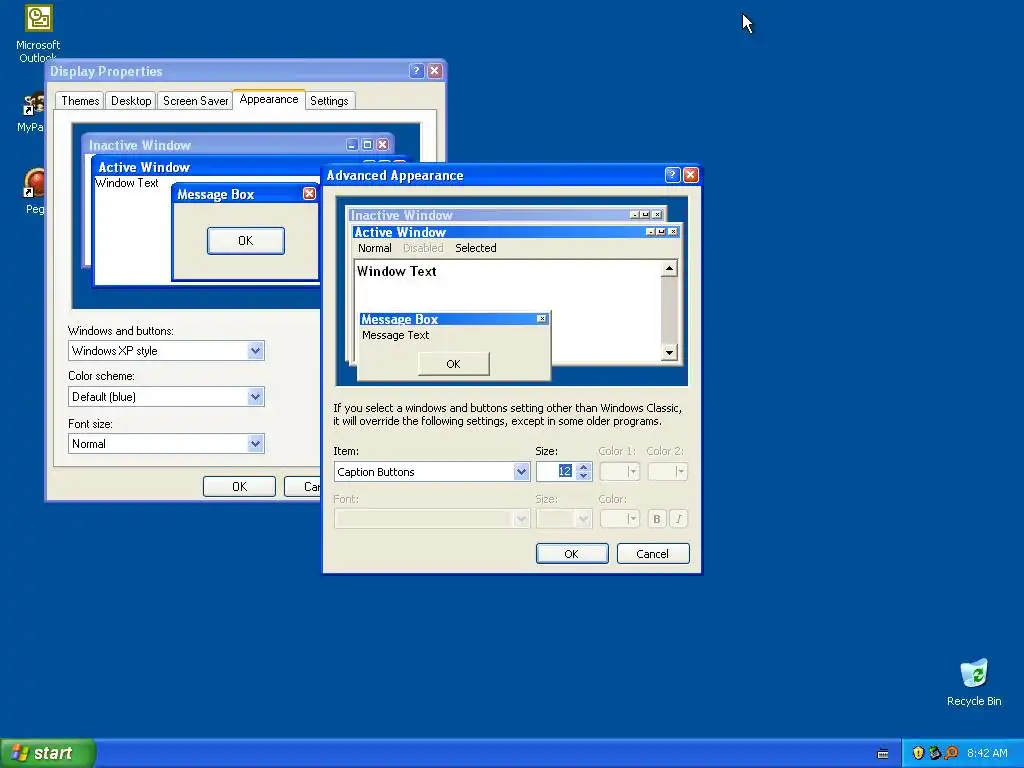Image resolution: width=1024 pixels, height=768 pixels.
Task: Click Message Text in preview message box
Action: pyautogui.click(x=395, y=335)
